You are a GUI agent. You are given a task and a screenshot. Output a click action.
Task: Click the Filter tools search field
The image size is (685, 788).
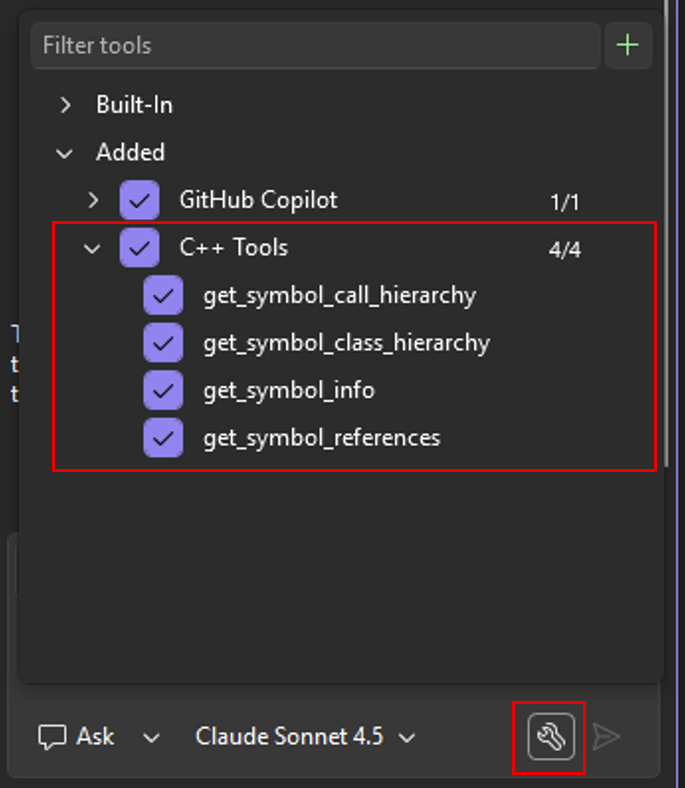click(315, 46)
